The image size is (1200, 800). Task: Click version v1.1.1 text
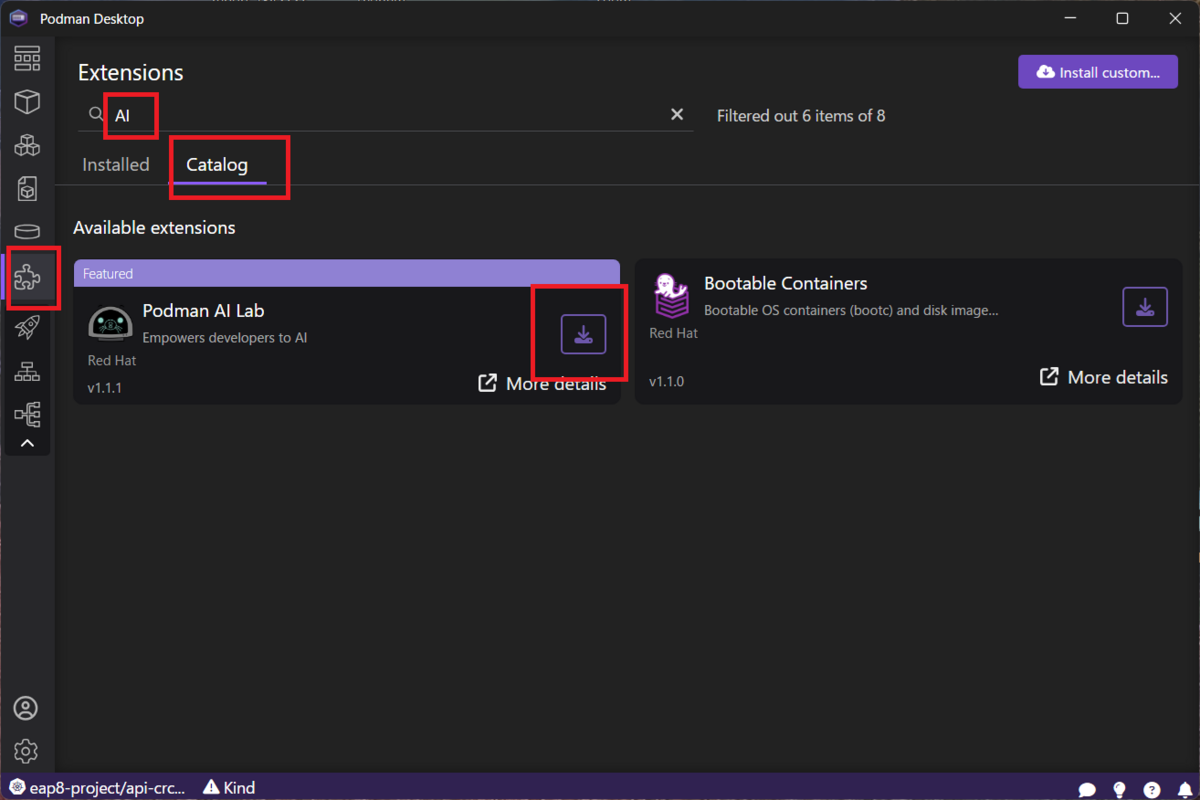[105, 388]
